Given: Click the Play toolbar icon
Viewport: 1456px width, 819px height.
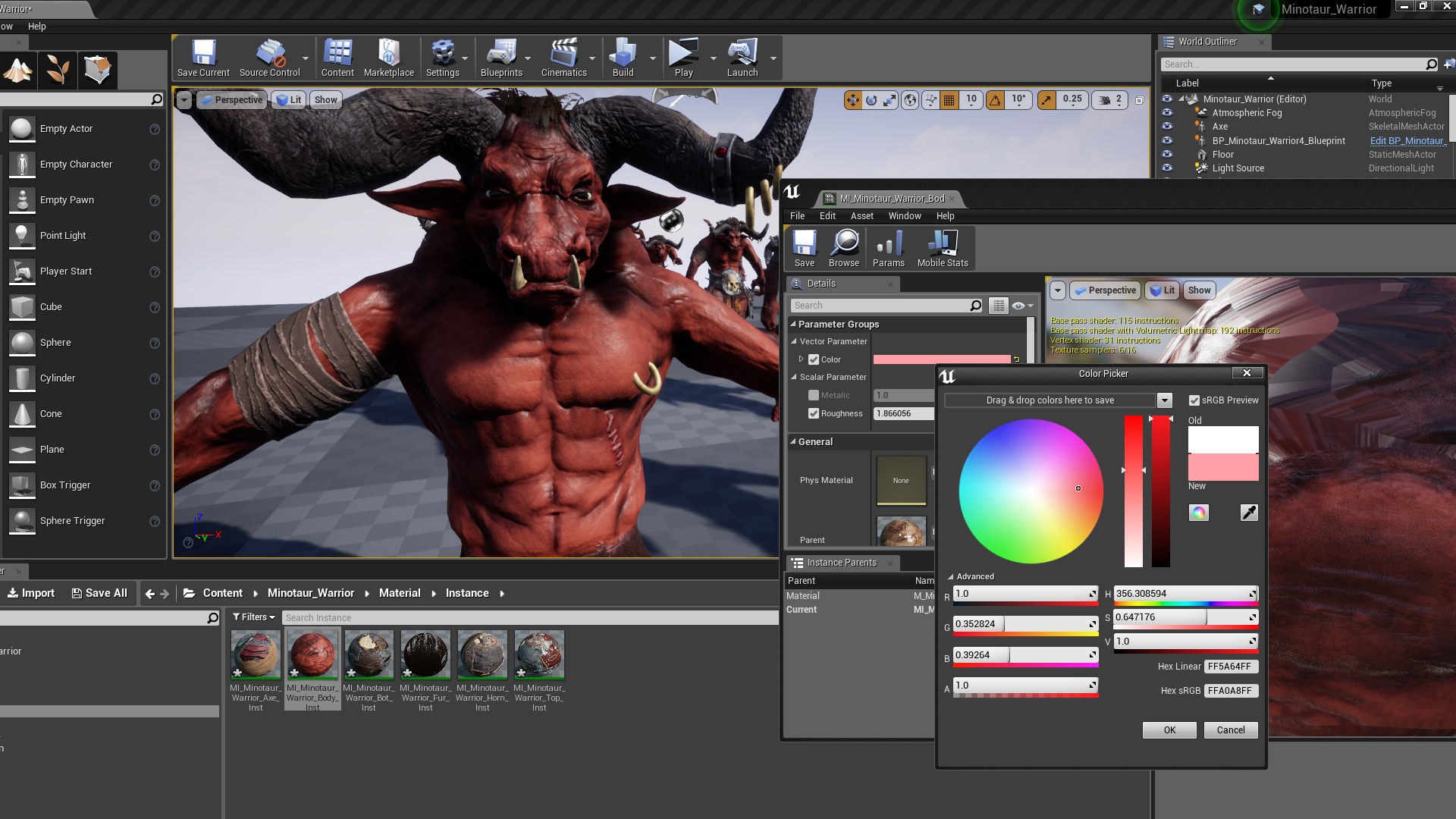Looking at the screenshot, I should click(683, 58).
